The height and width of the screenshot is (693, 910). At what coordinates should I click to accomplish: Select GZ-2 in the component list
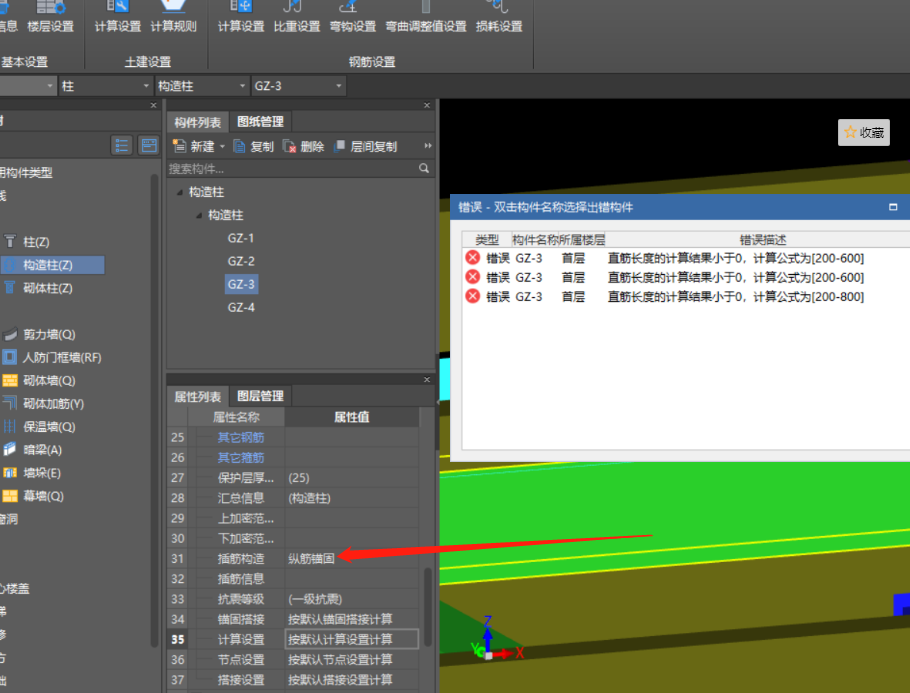(x=241, y=261)
